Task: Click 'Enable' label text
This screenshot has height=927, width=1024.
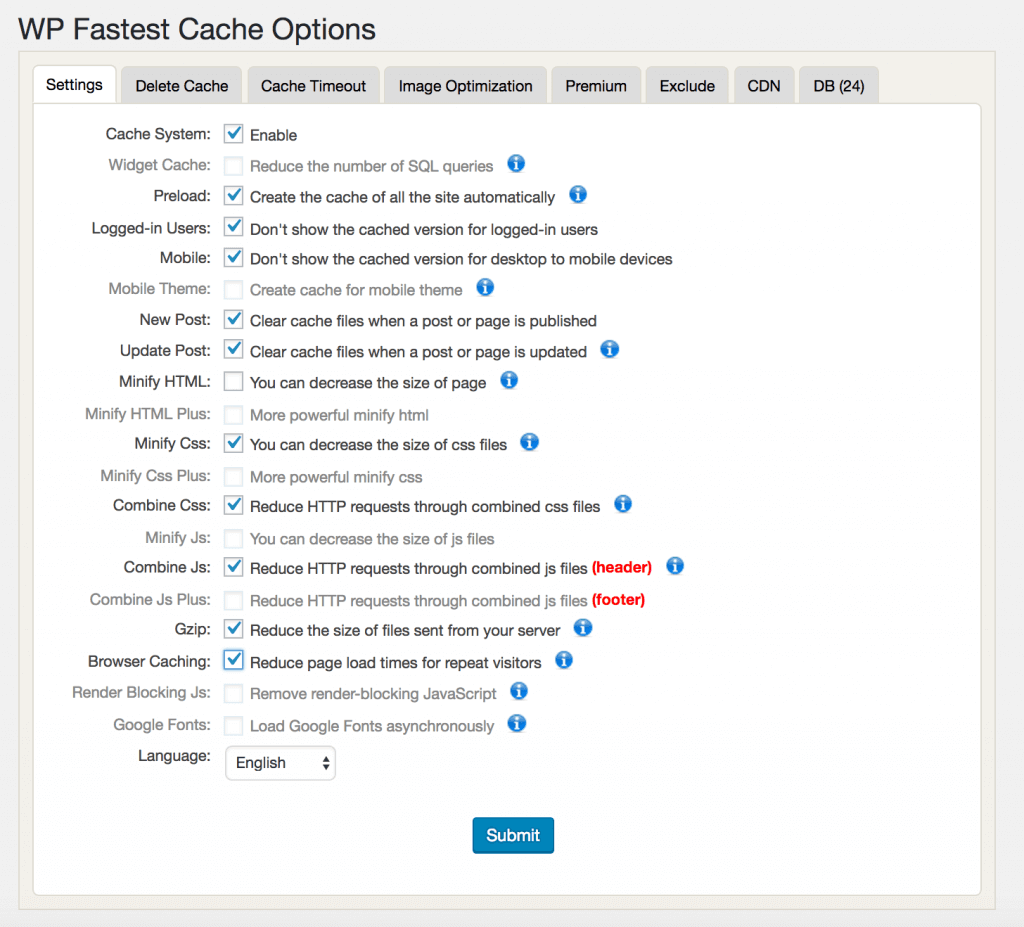Action: 274,135
